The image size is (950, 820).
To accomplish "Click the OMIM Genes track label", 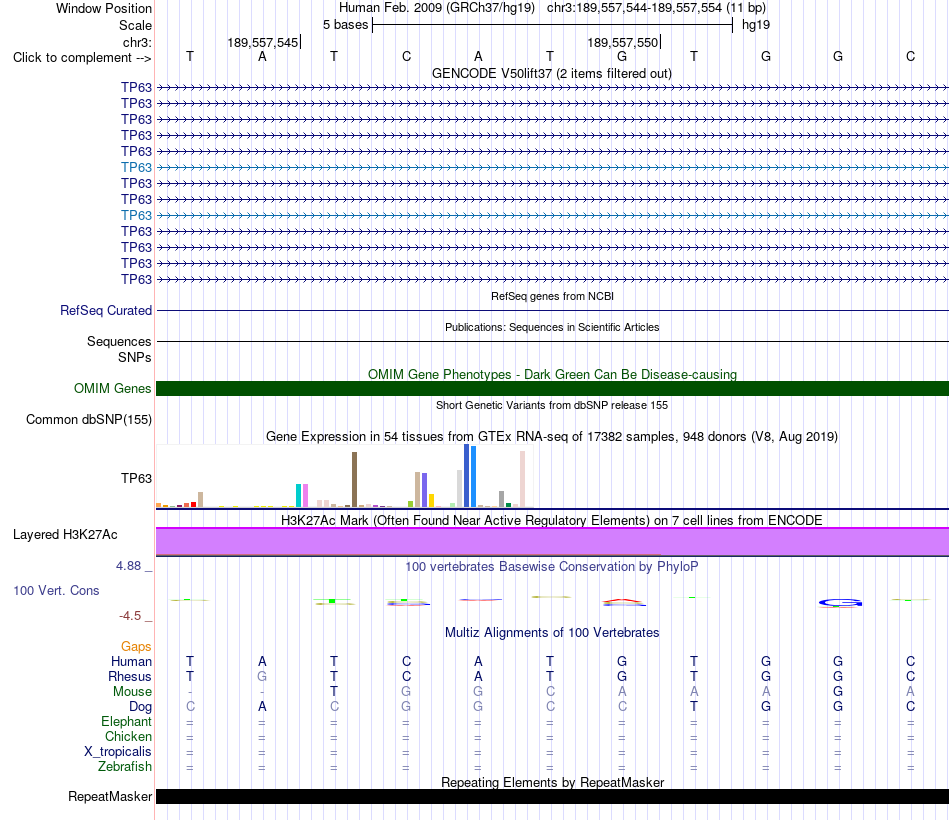I will point(112,388).
